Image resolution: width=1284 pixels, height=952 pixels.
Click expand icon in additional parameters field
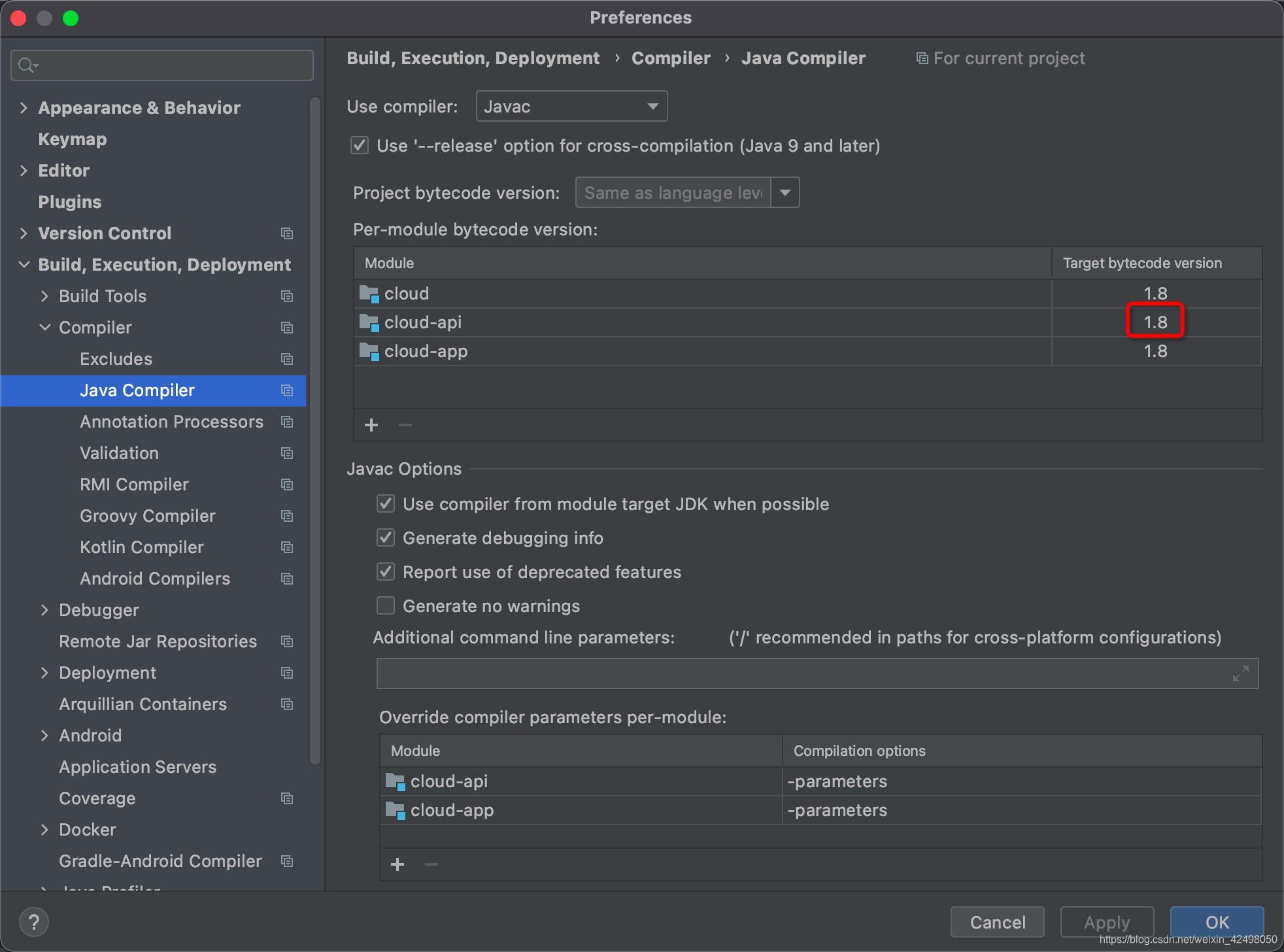pos(1240,673)
